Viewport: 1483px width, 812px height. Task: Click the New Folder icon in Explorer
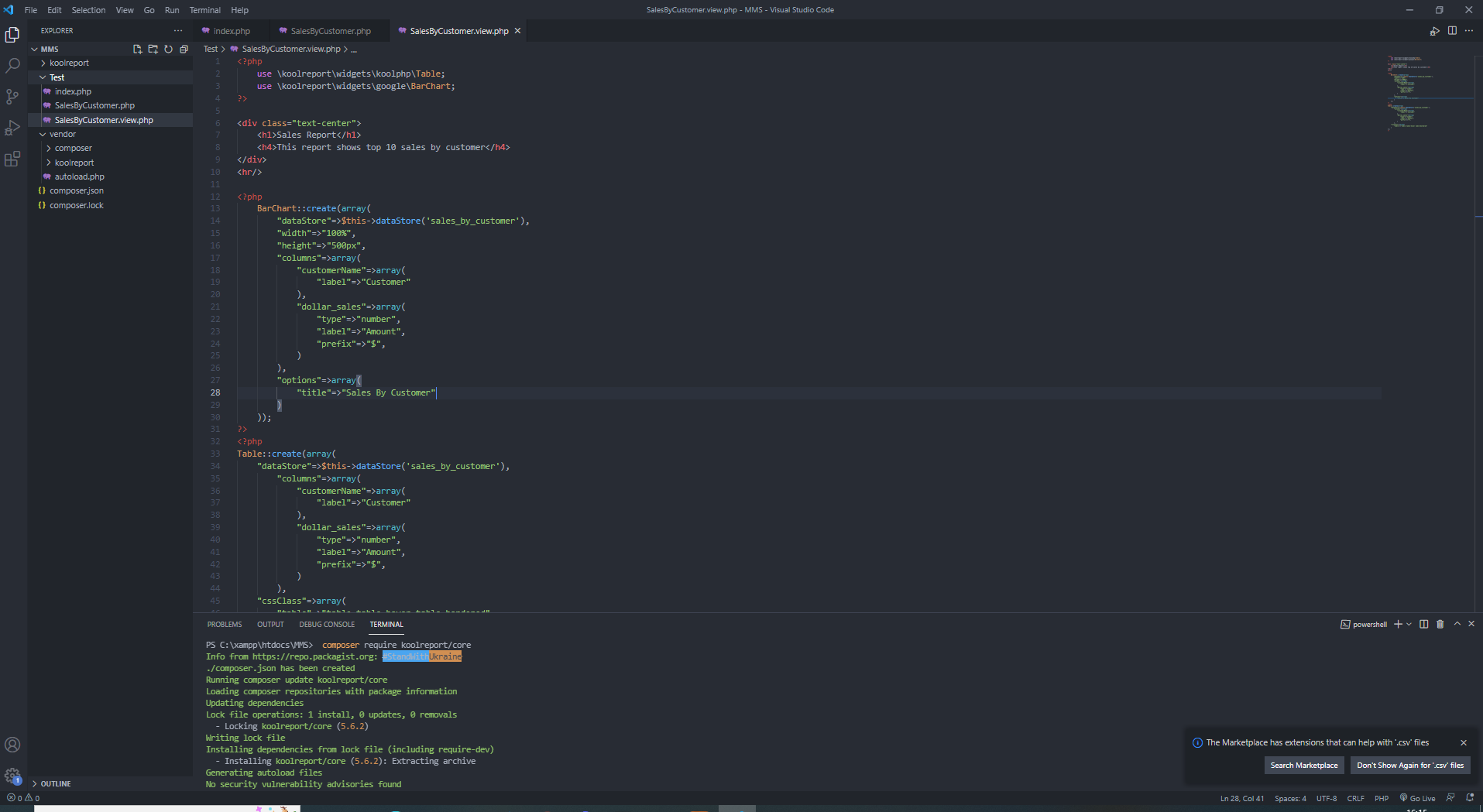click(x=153, y=49)
